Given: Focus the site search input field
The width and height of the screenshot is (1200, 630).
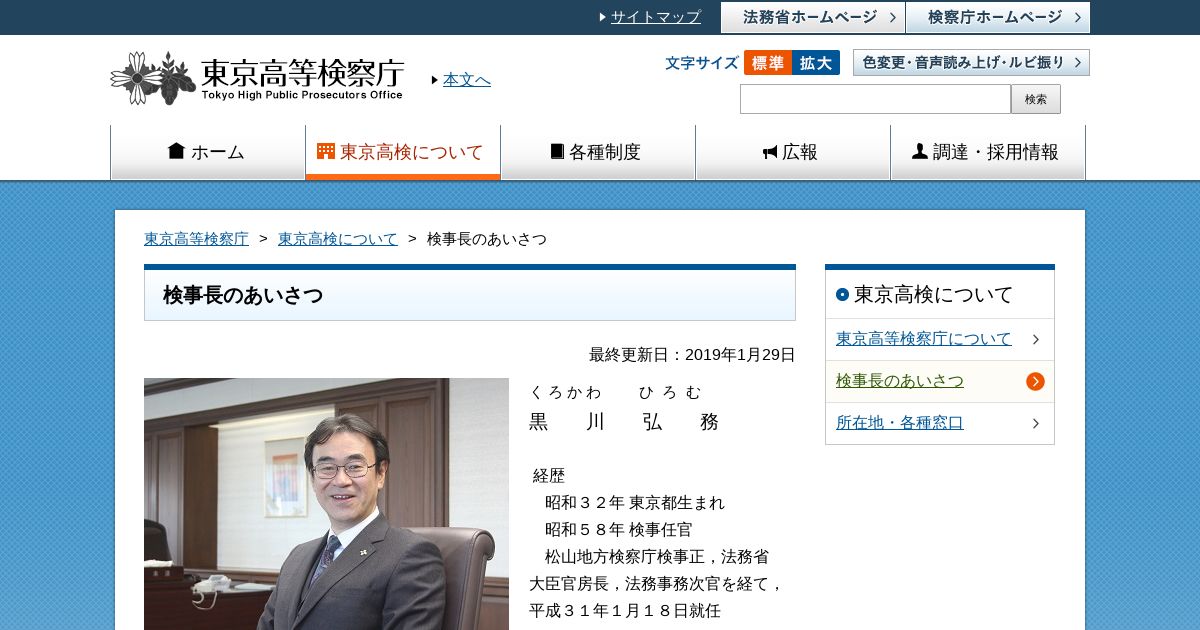Looking at the screenshot, I should (875, 99).
